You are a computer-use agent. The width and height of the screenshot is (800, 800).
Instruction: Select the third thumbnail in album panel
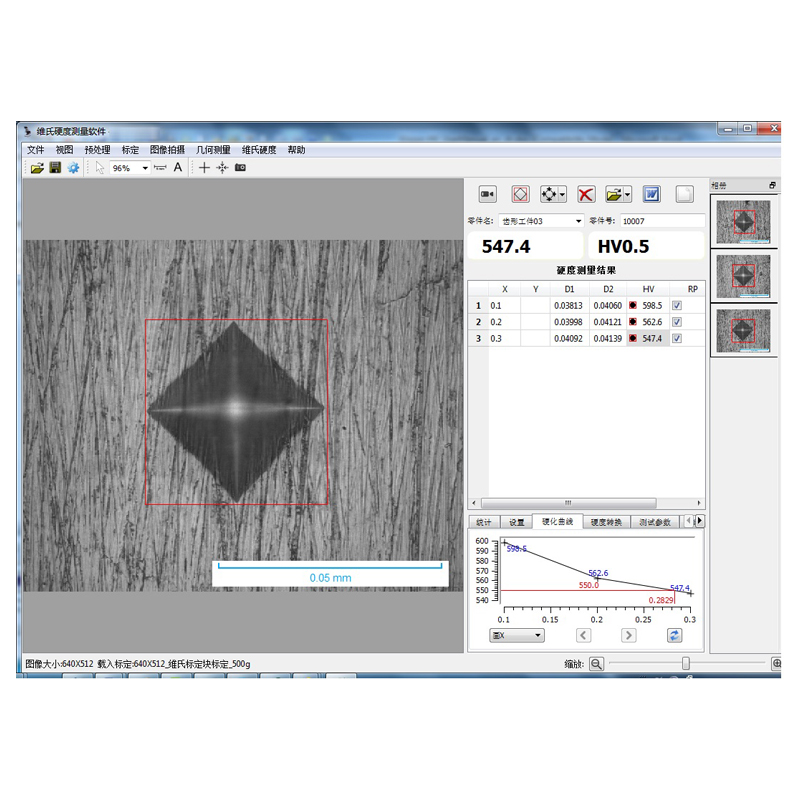(743, 331)
